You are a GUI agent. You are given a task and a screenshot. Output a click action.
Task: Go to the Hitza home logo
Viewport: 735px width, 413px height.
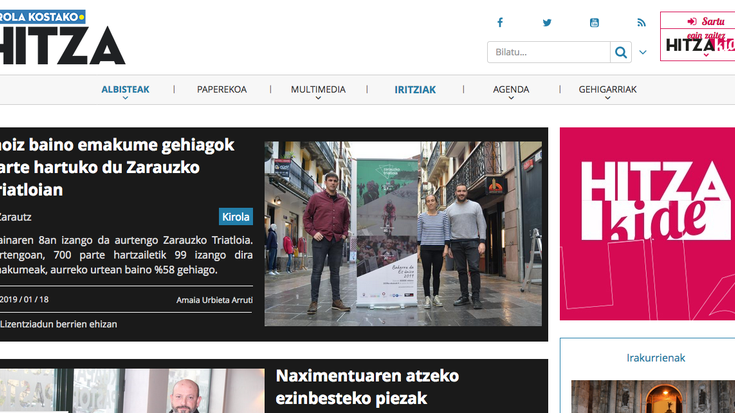coord(62,38)
